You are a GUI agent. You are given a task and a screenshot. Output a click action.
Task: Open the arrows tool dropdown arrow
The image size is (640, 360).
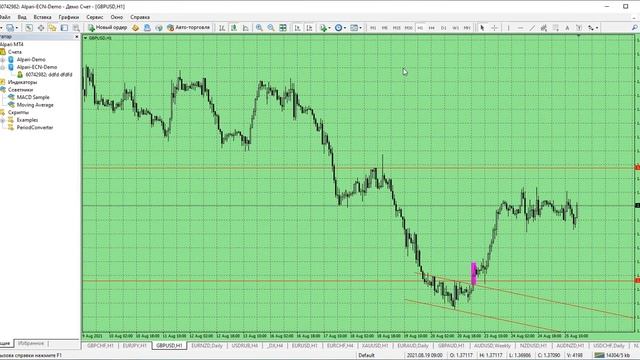[x=597, y=28]
